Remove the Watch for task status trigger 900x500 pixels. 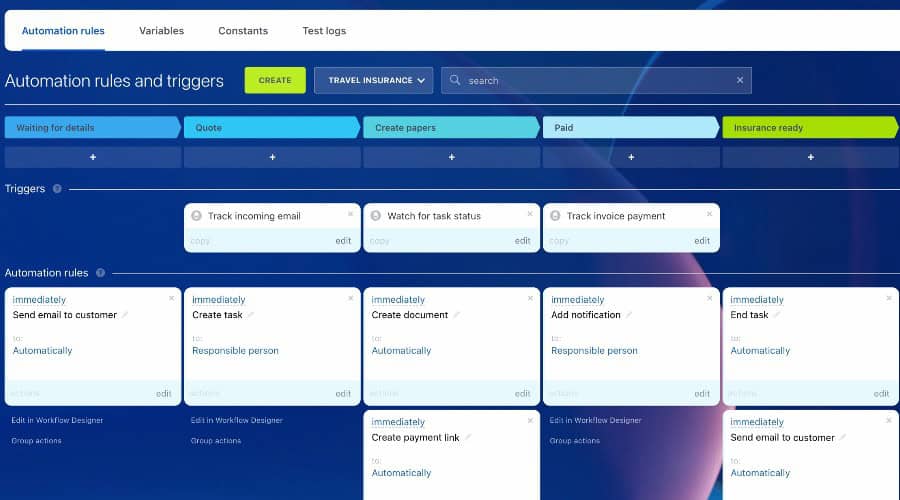(530, 214)
